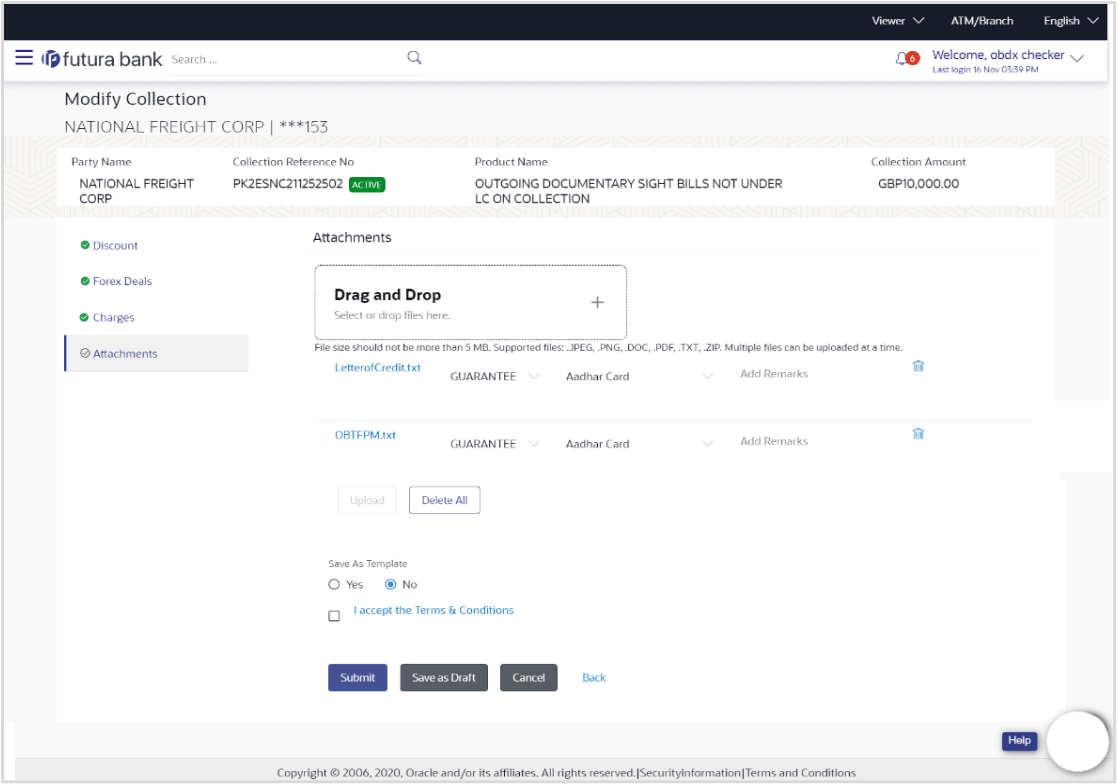Click the search magnifier icon
Image resolution: width=1117 pixels, height=784 pixels.
[x=414, y=58]
